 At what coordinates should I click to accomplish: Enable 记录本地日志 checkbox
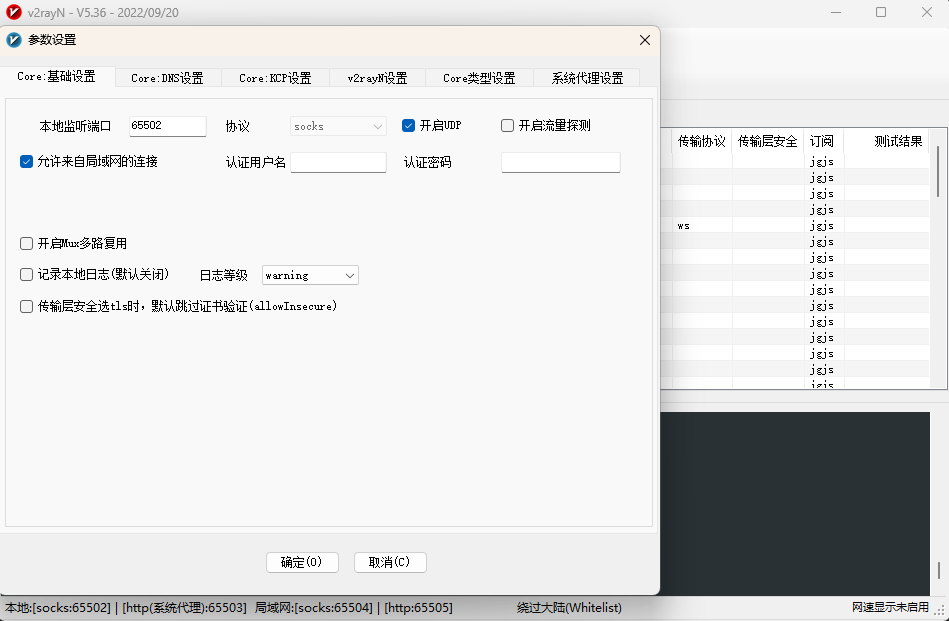(27, 274)
